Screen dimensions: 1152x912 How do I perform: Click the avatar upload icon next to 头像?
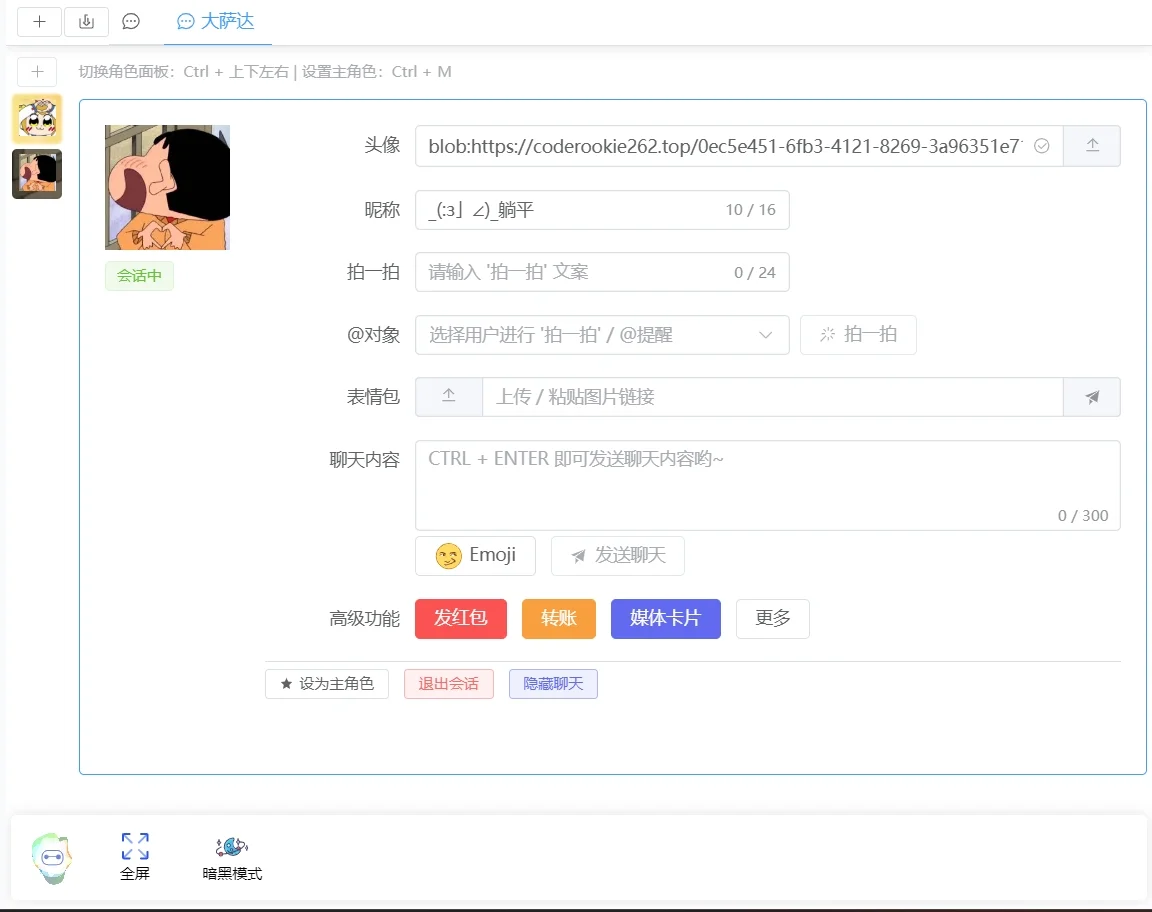pyautogui.click(x=1092, y=145)
